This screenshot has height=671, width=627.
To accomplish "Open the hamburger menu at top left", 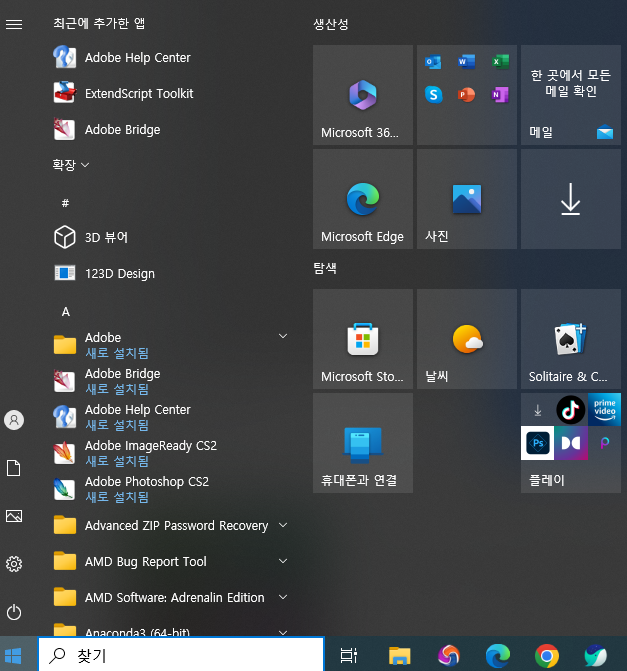I will tap(14, 24).
